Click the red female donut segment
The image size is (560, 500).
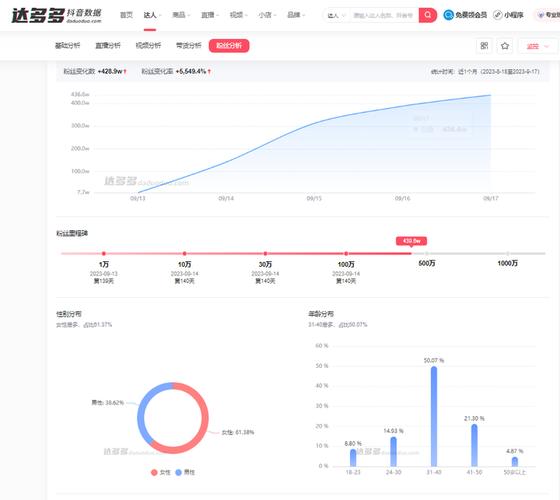204,421
